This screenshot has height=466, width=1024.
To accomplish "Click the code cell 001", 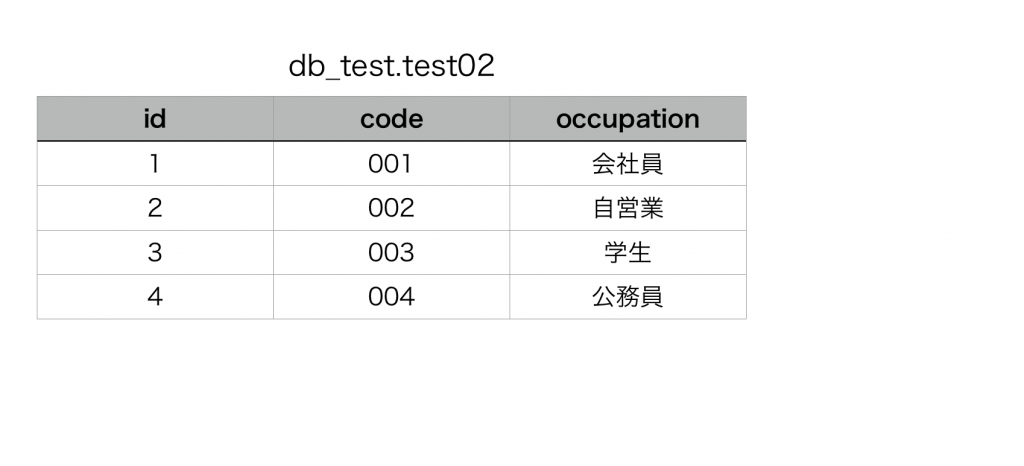I will coord(391,164).
